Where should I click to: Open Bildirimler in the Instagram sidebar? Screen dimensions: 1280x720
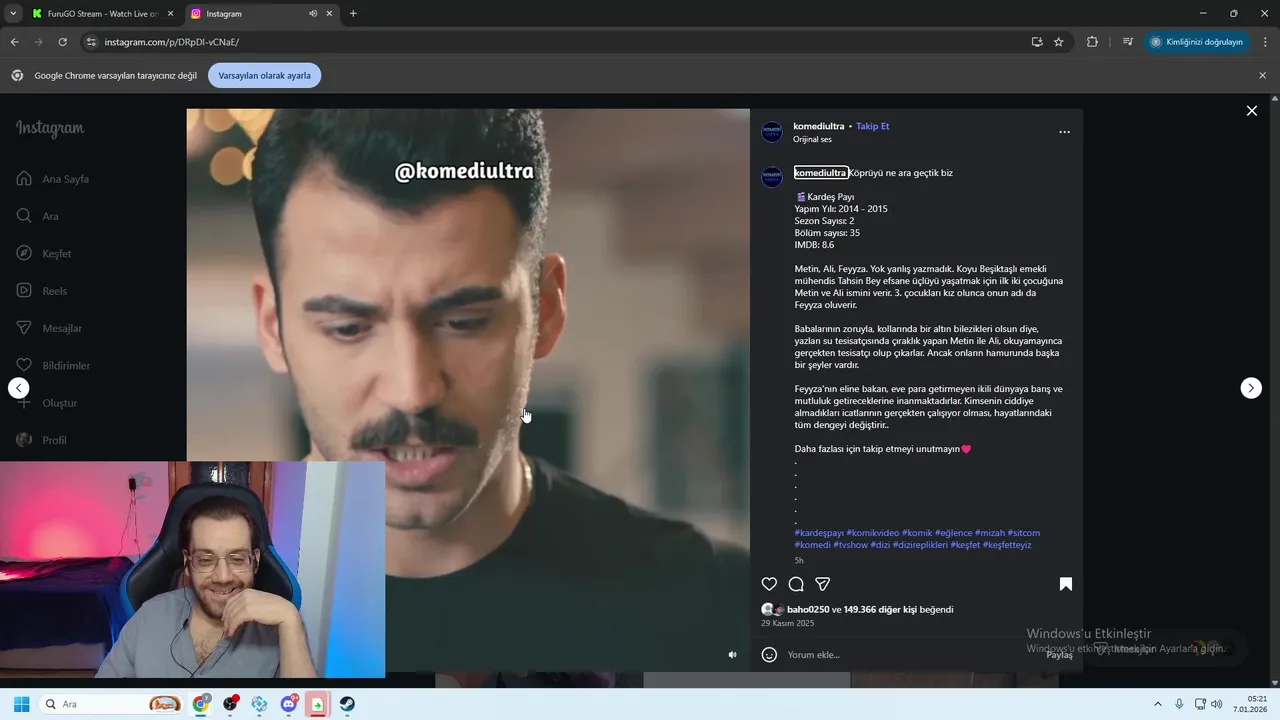tap(53, 366)
